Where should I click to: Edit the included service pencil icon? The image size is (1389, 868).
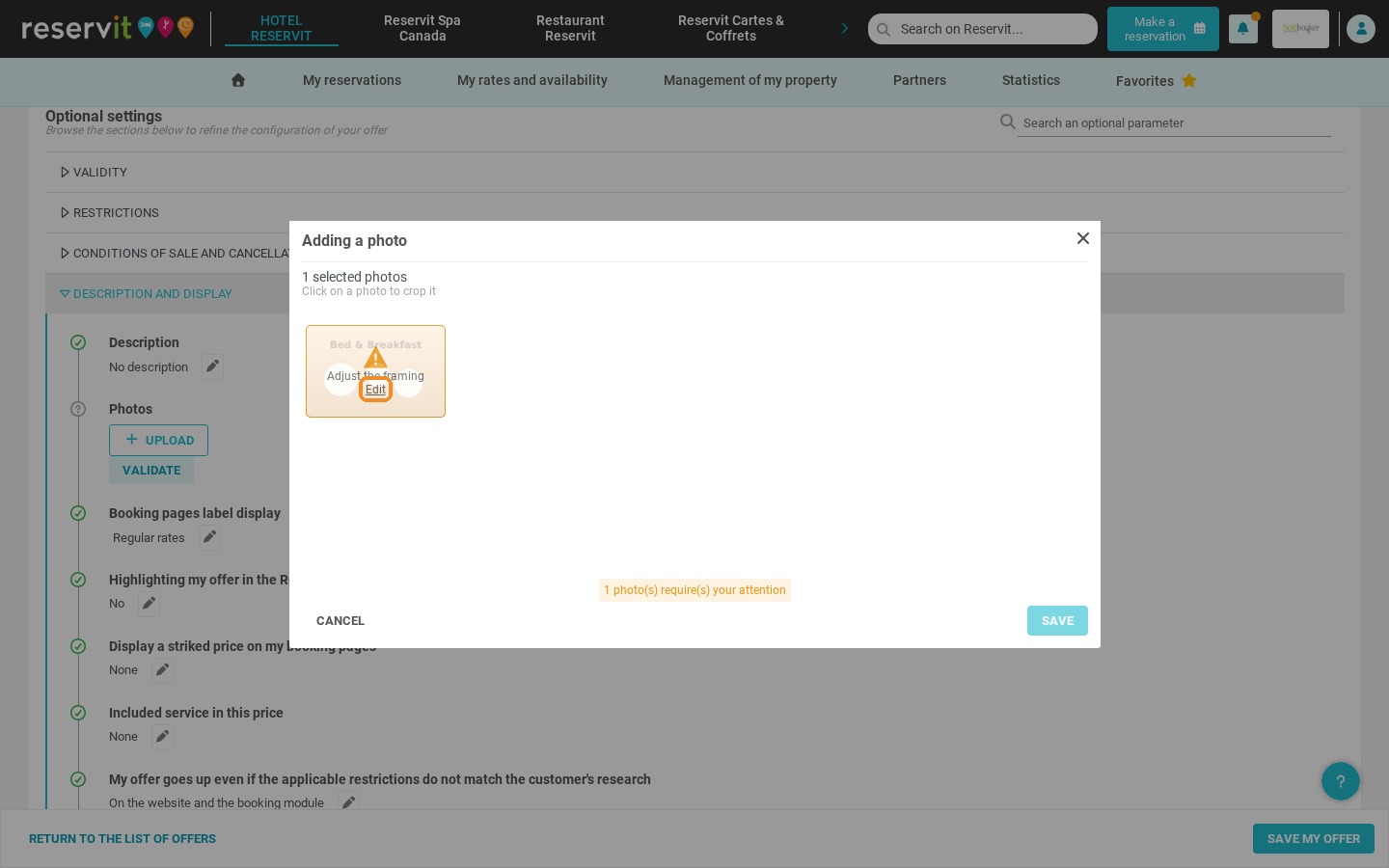coord(162,737)
